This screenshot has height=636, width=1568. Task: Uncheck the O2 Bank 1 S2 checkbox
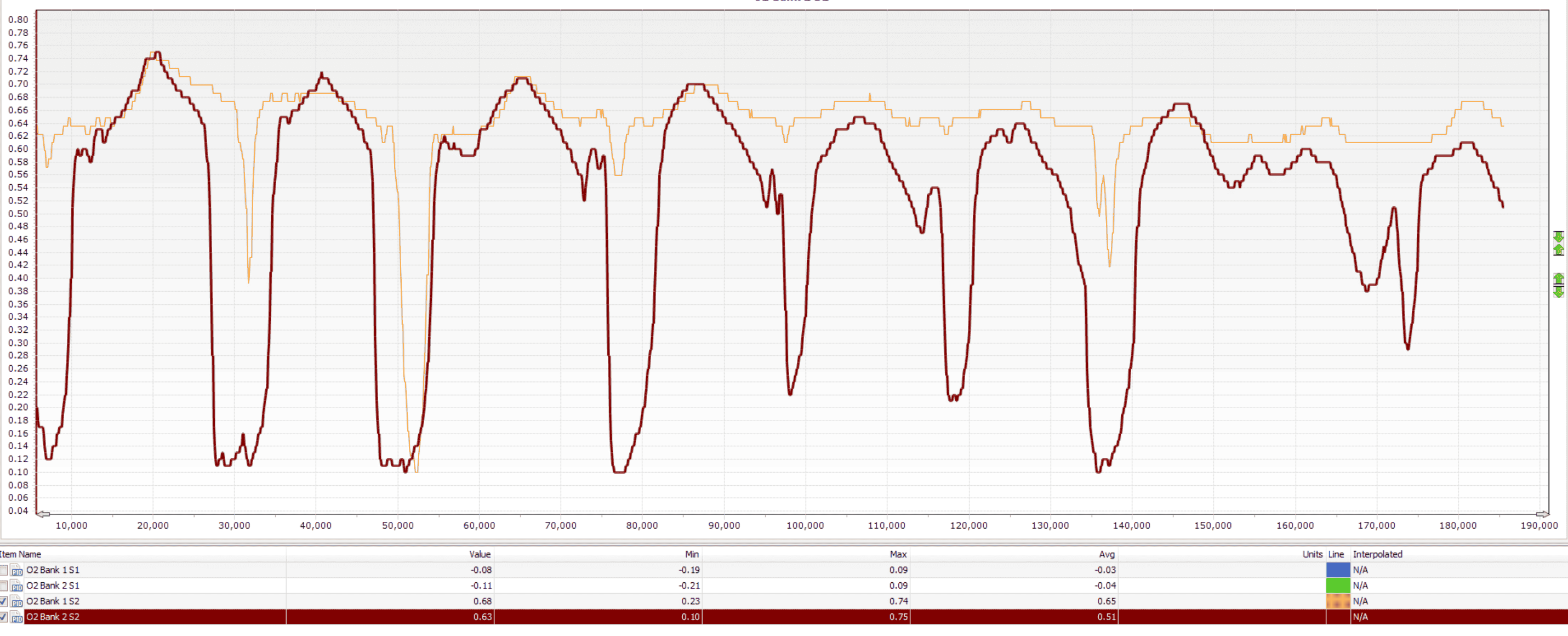tap(4, 601)
